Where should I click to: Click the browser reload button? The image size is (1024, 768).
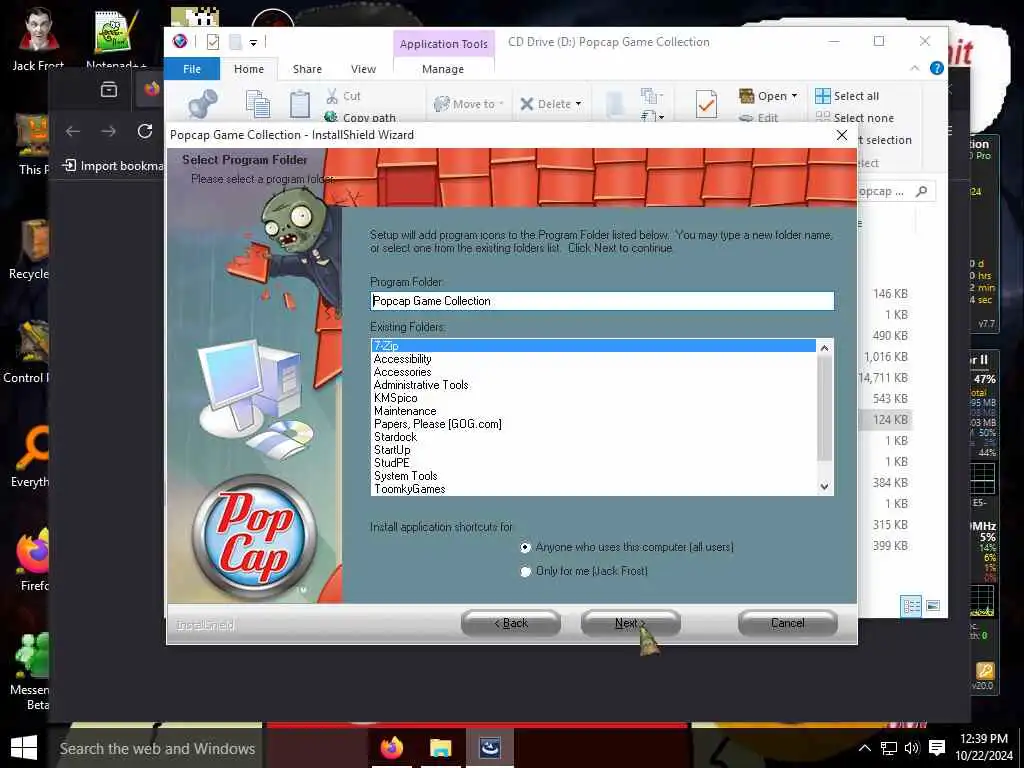point(144,131)
